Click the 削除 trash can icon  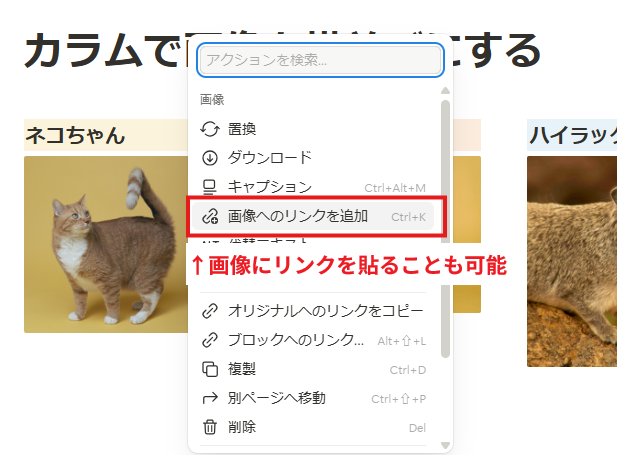pyautogui.click(x=210, y=427)
